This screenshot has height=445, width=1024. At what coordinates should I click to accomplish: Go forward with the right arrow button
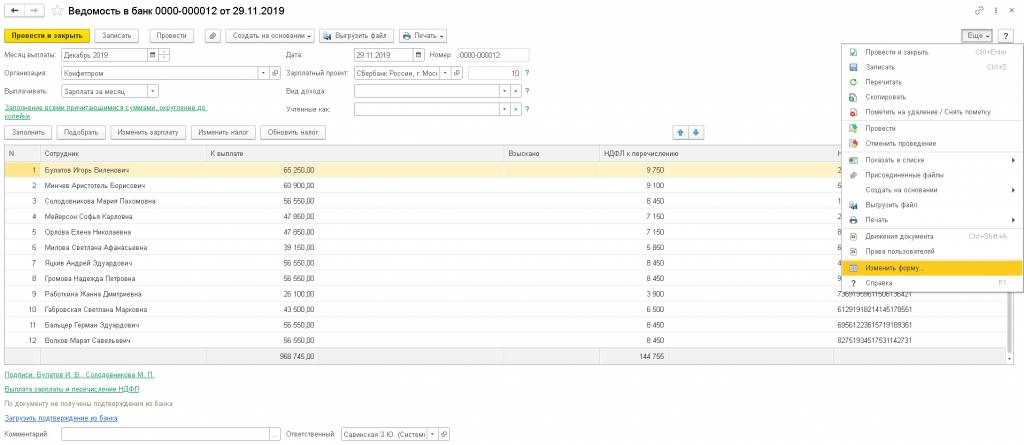(35, 11)
